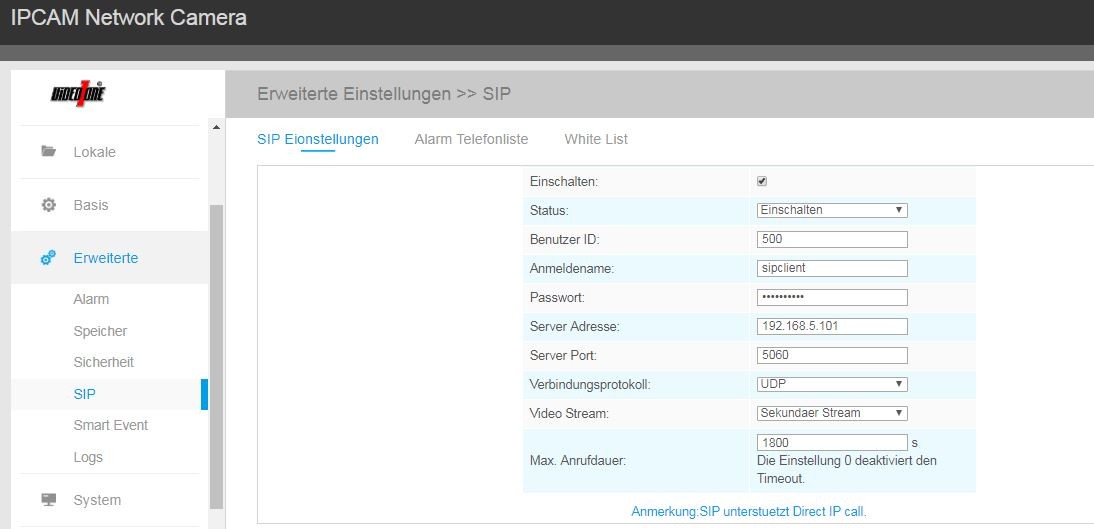Go to Speicher settings
This screenshot has height=529, width=1094.
(x=100, y=331)
